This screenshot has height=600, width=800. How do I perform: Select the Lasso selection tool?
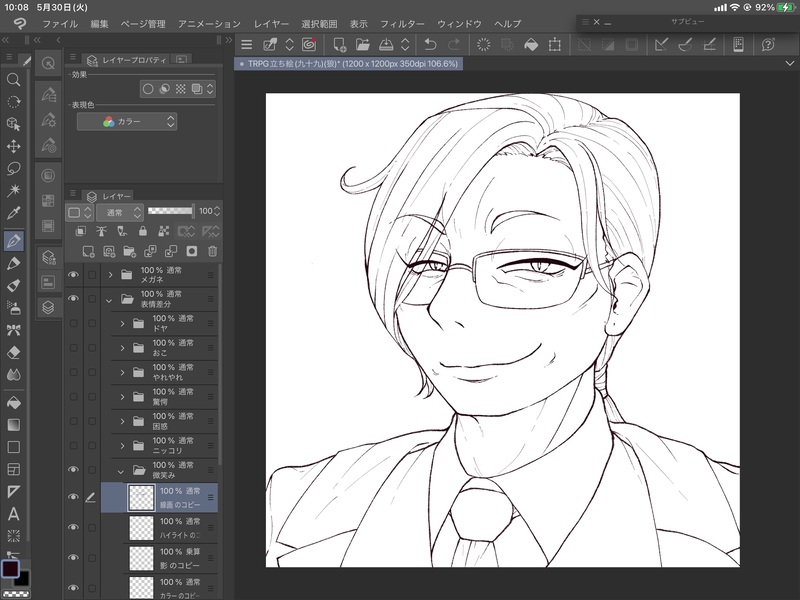pyautogui.click(x=14, y=168)
